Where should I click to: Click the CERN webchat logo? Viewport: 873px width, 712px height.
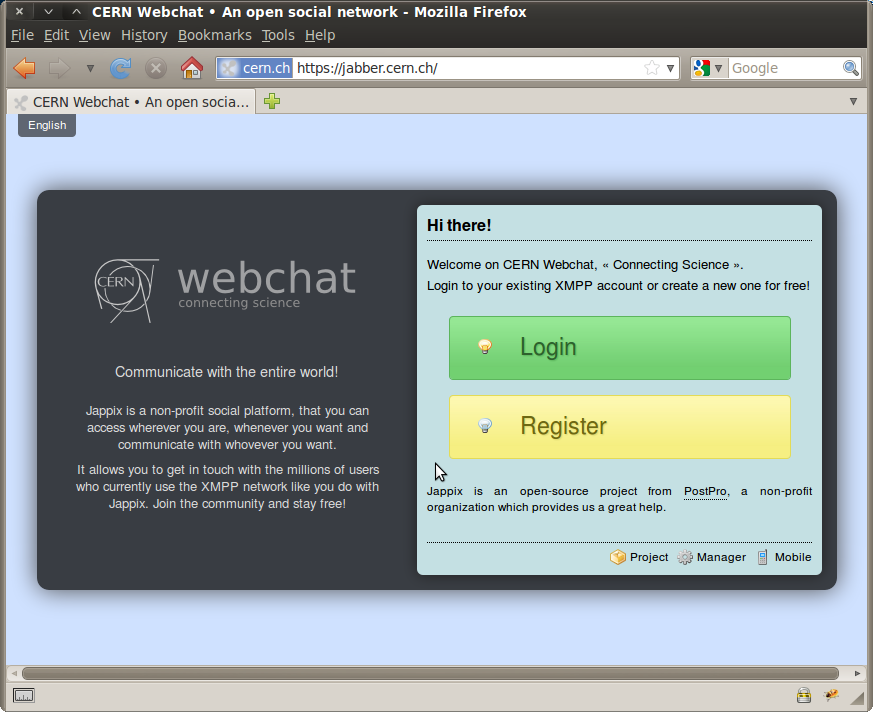(x=225, y=290)
